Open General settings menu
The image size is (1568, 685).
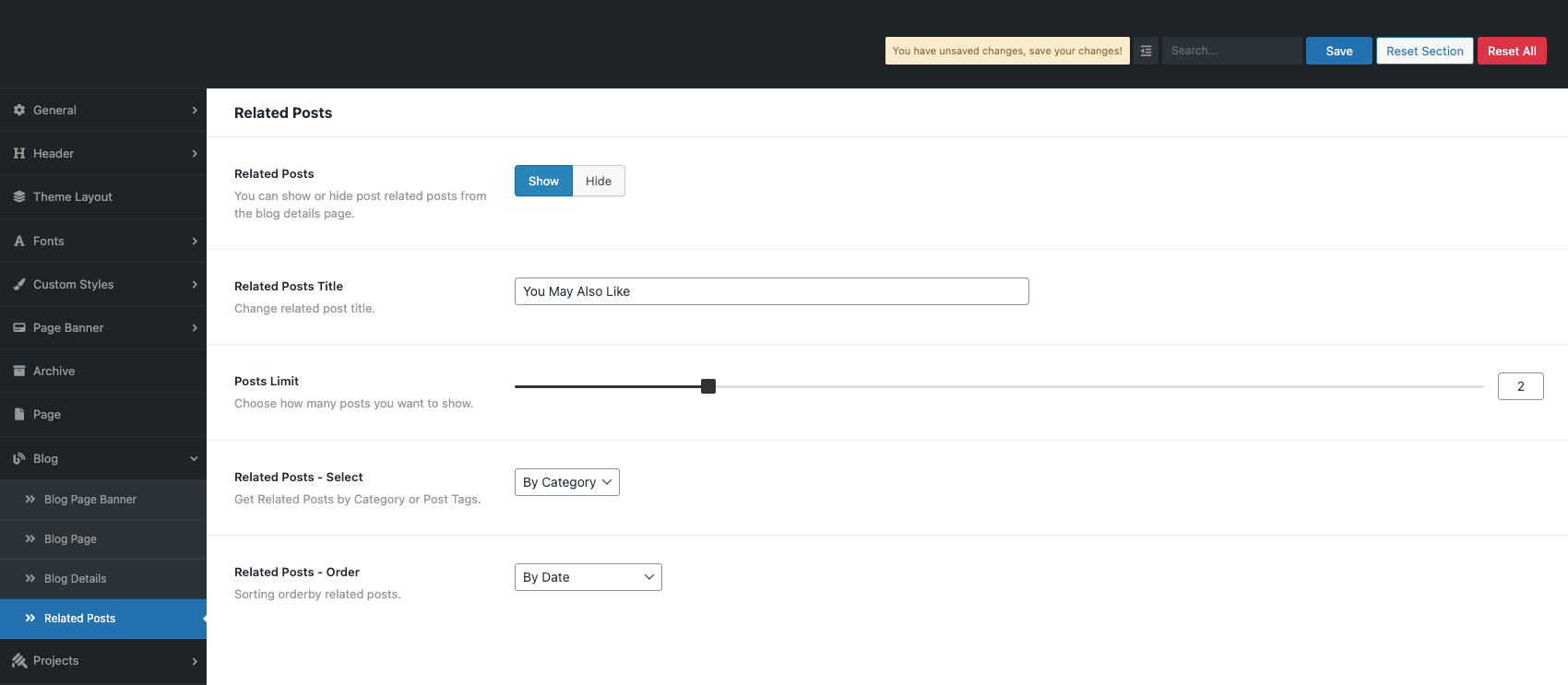tap(103, 110)
